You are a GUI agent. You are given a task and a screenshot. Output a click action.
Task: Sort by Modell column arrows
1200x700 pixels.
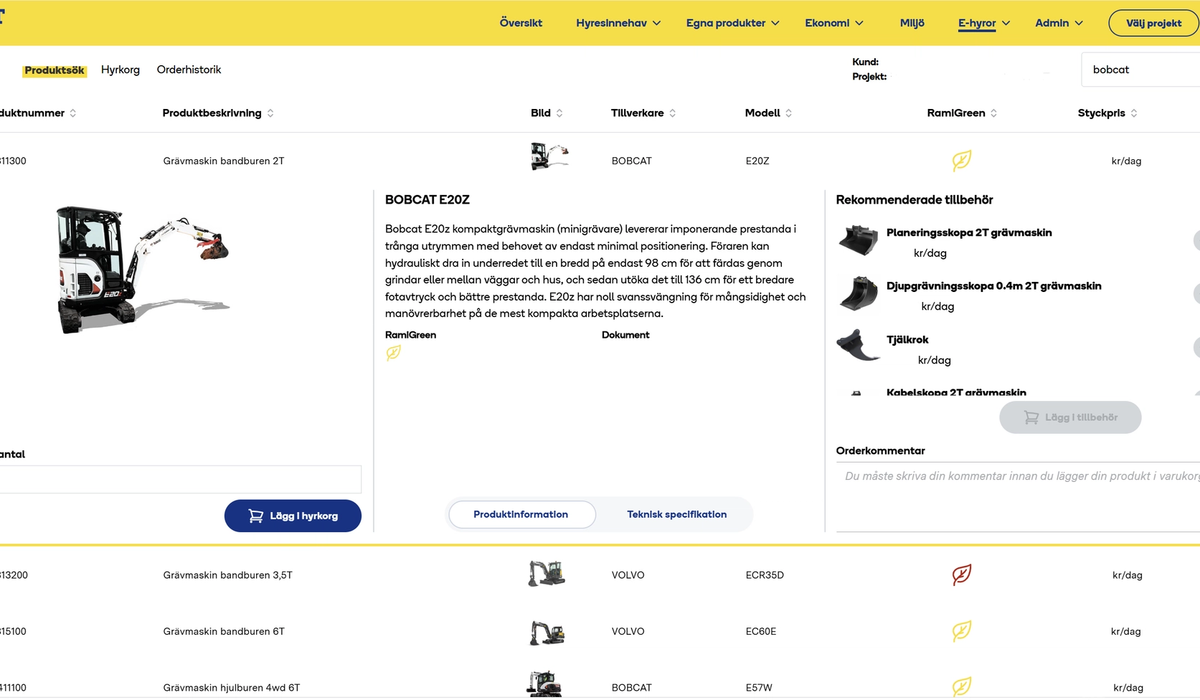[x=789, y=113]
